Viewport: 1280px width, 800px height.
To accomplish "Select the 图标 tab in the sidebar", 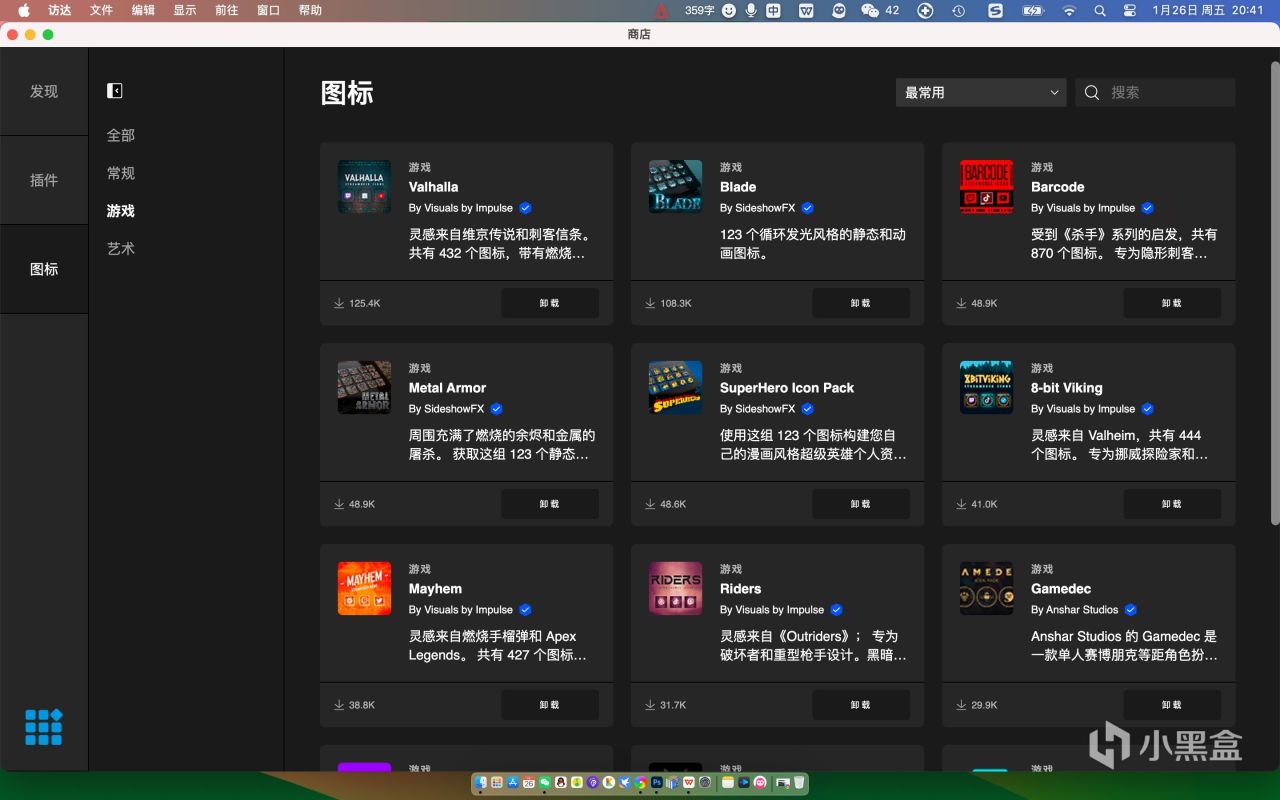I will [x=44, y=269].
